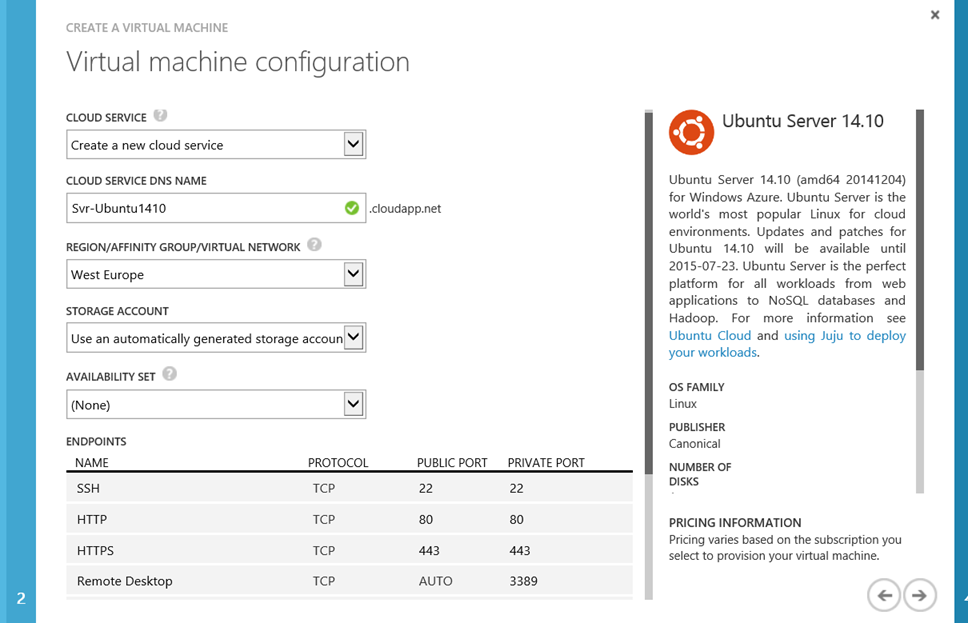This screenshot has height=623, width=968.
Task: Click the HTTPS private port 443 cell
Action: [x=520, y=550]
